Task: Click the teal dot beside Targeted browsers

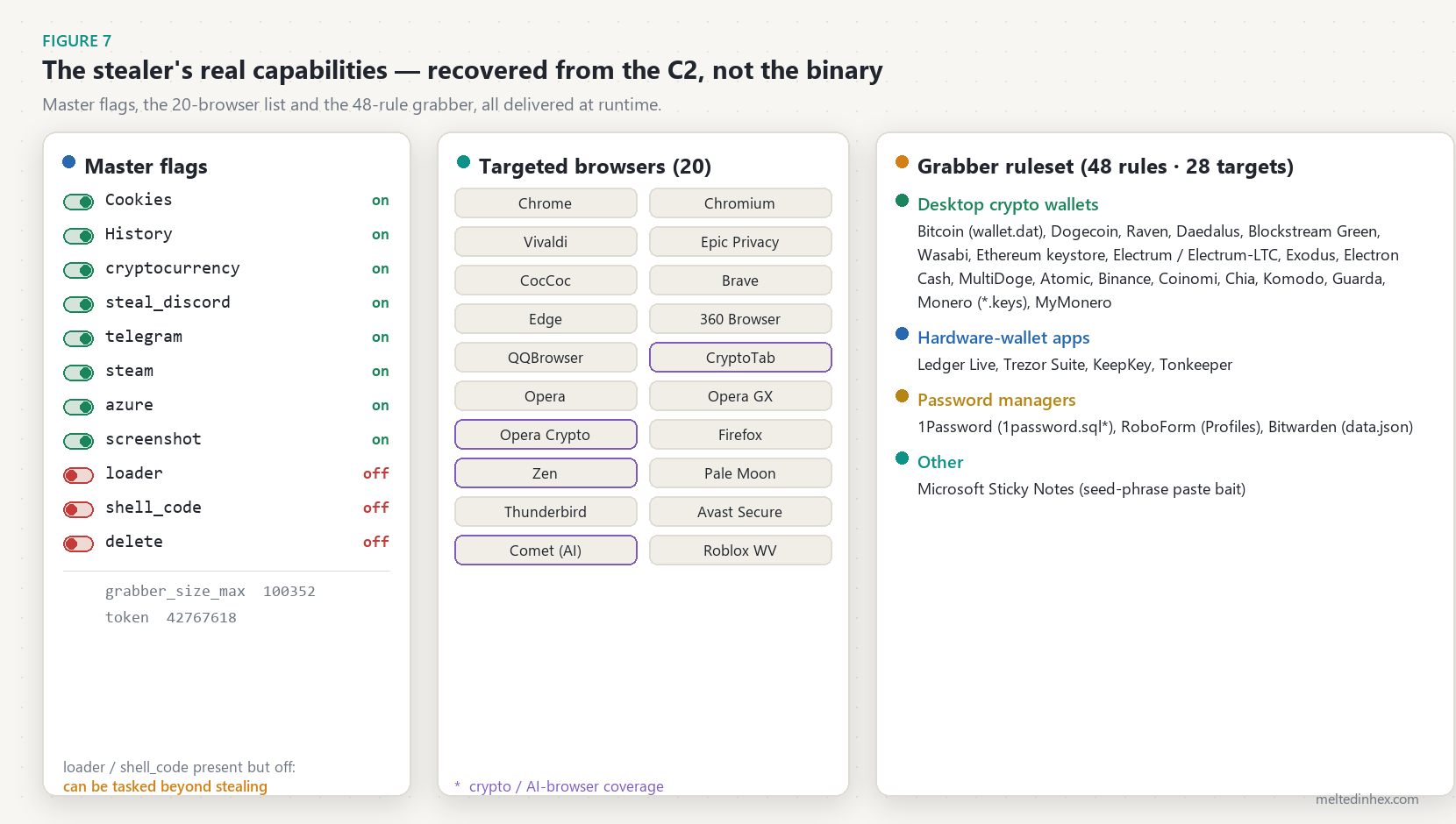Action: tap(464, 161)
